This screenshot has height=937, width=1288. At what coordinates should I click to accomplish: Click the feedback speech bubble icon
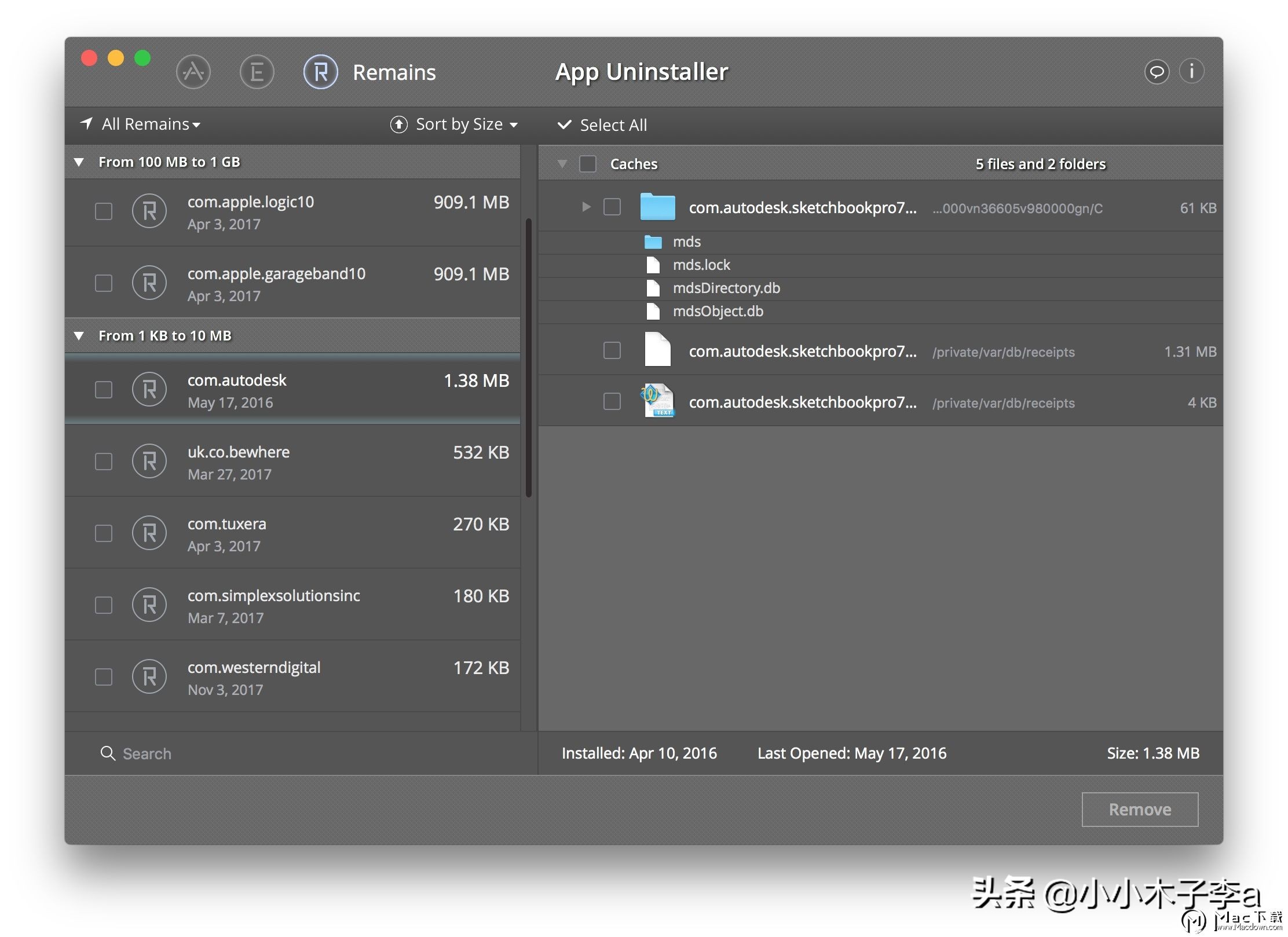pos(1156,72)
